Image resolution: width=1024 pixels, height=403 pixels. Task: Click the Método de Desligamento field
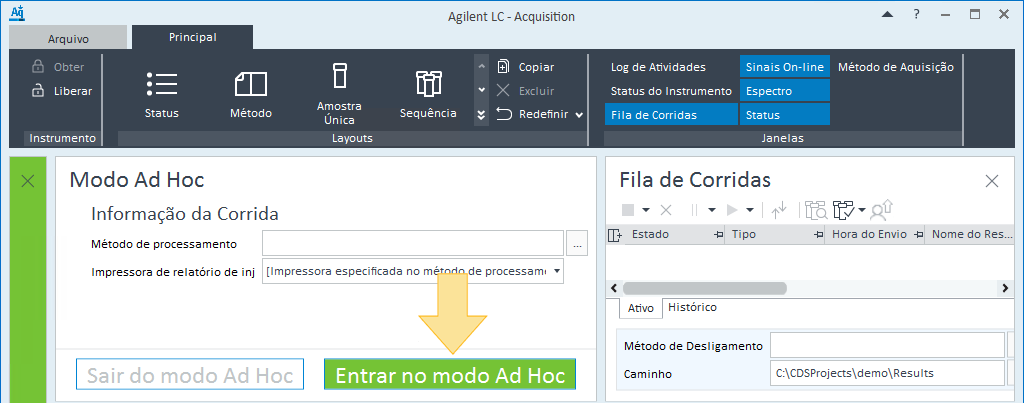pyautogui.click(x=887, y=346)
